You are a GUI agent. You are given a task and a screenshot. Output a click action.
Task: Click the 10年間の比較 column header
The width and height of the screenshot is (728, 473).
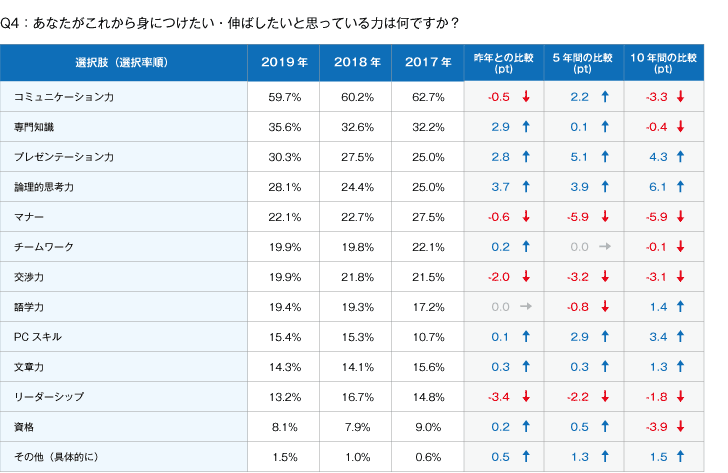(664, 62)
